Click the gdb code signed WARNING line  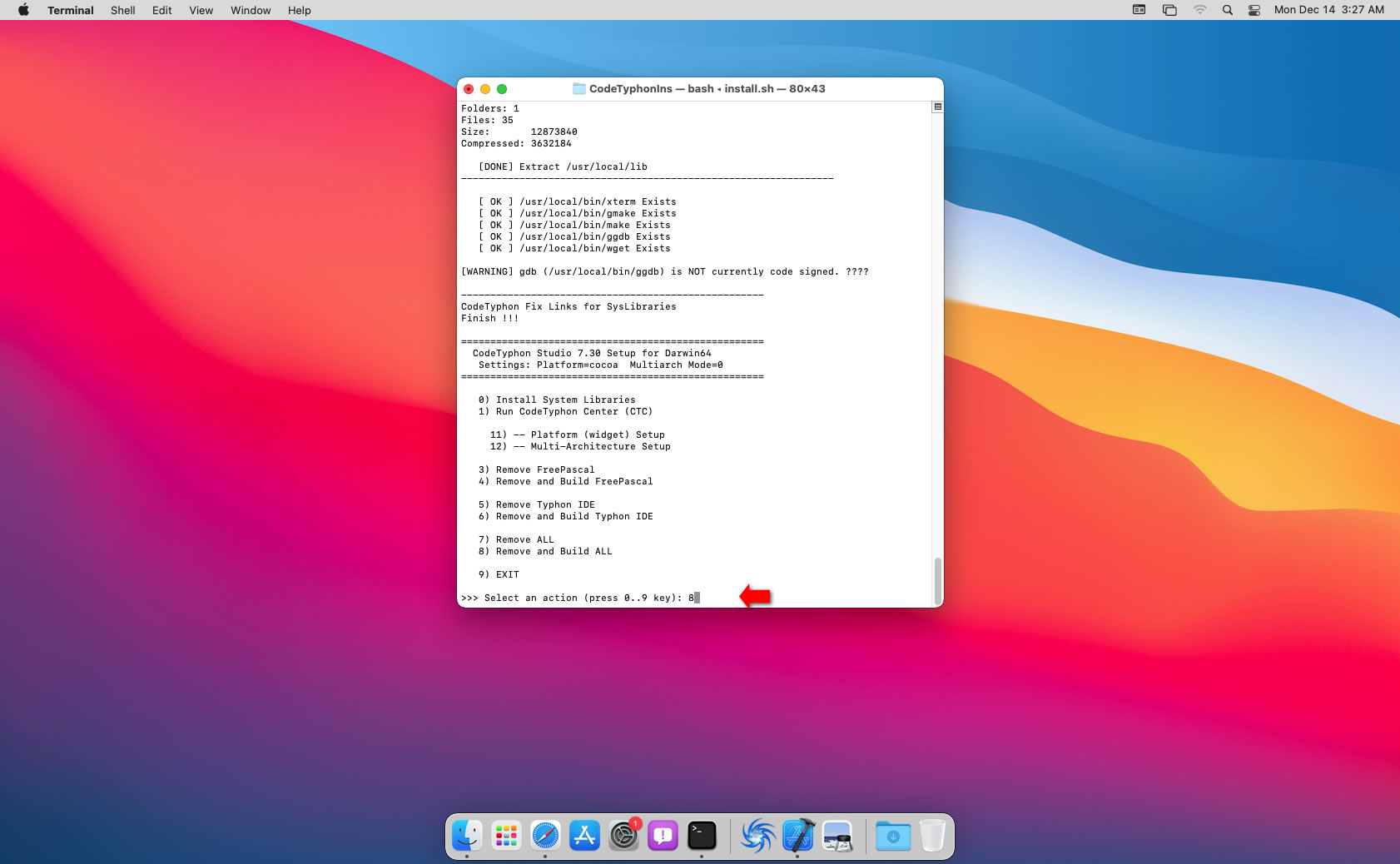pyautogui.click(x=665, y=271)
